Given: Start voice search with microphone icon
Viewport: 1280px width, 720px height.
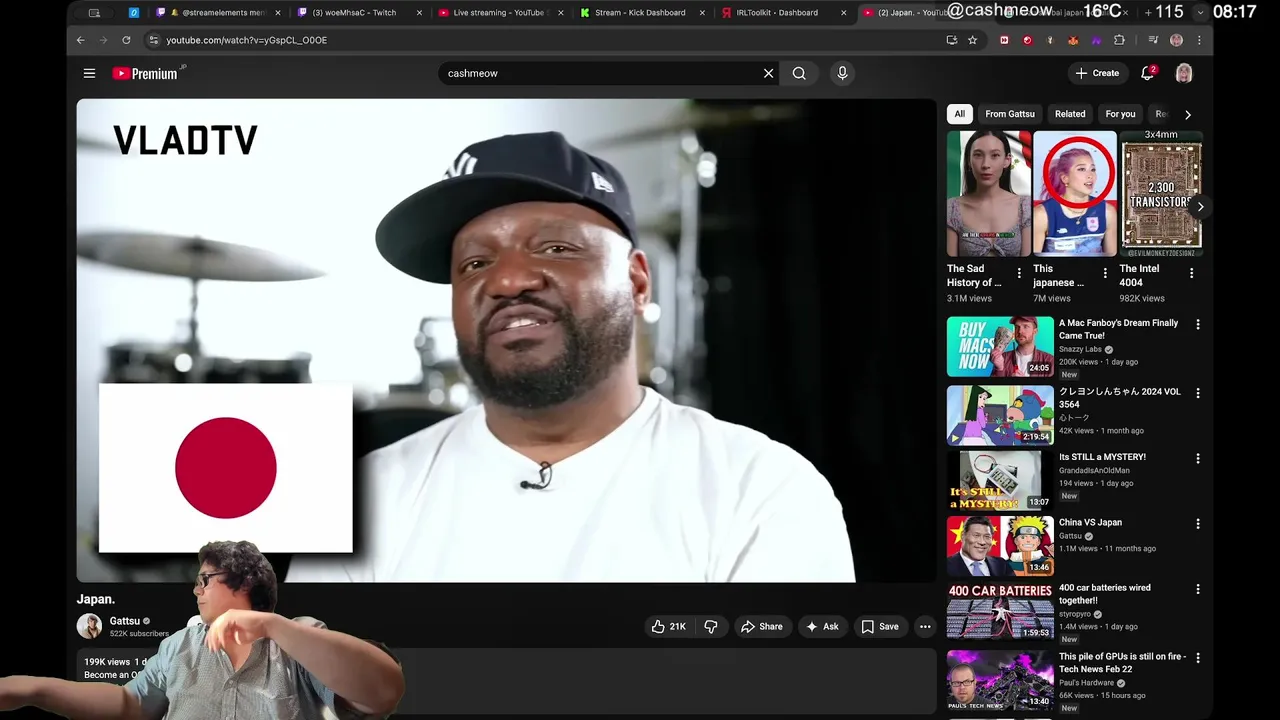Looking at the screenshot, I should pyautogui.click(x=842, y=73).
